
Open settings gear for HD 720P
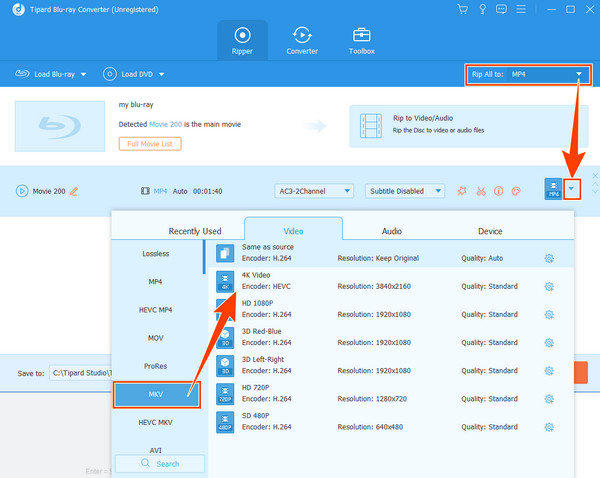[x=549, y=399]
